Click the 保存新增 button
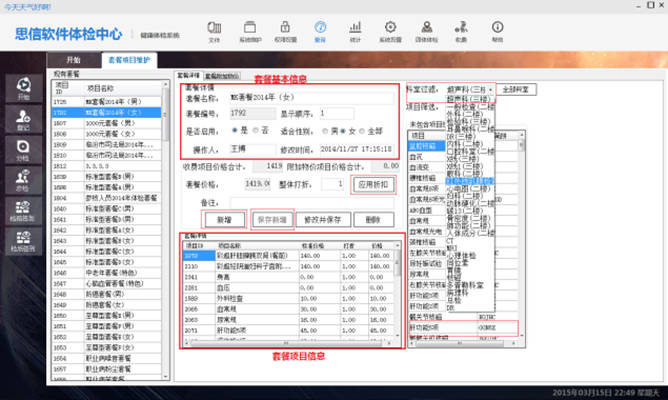Viewport: 668px width, 400px height. click(272, 220)
